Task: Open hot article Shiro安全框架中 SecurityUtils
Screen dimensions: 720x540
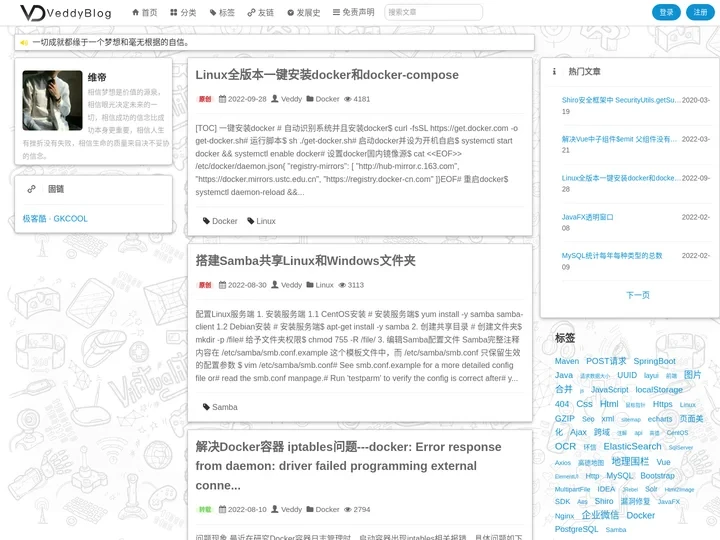Action: pos(621,100)
